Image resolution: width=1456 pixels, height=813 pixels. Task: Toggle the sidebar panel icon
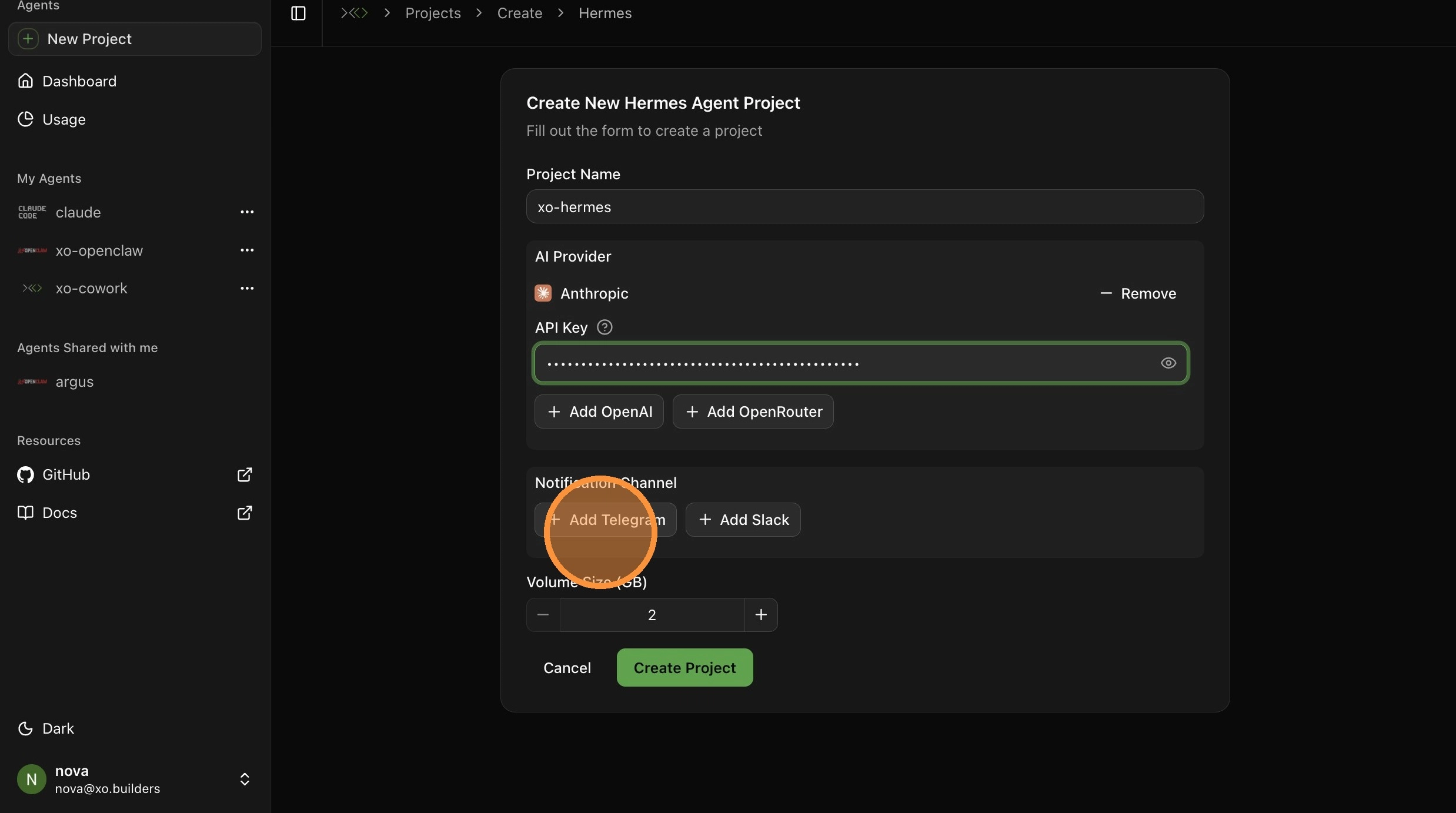pos(298,13)
